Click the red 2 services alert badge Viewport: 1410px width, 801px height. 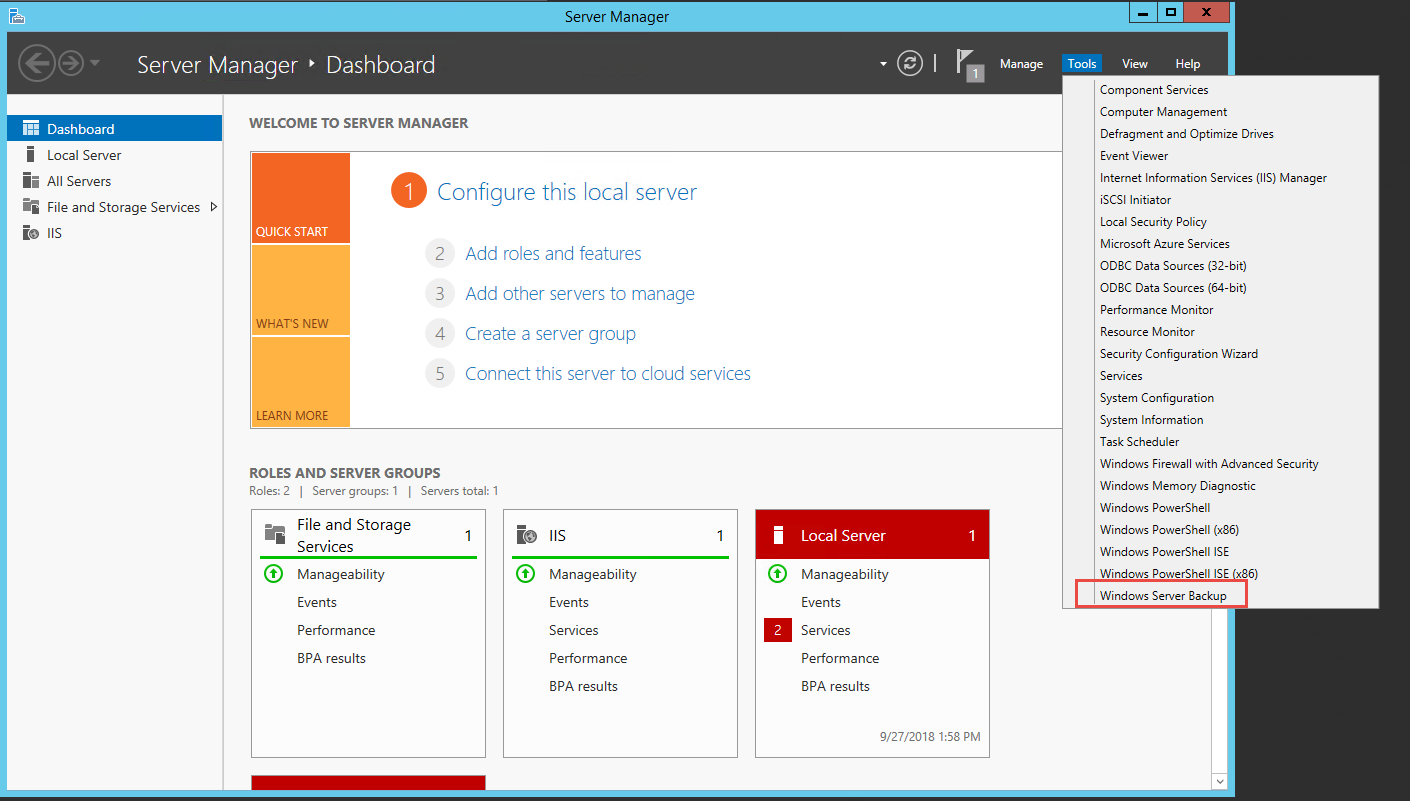[x=778, y=630]
